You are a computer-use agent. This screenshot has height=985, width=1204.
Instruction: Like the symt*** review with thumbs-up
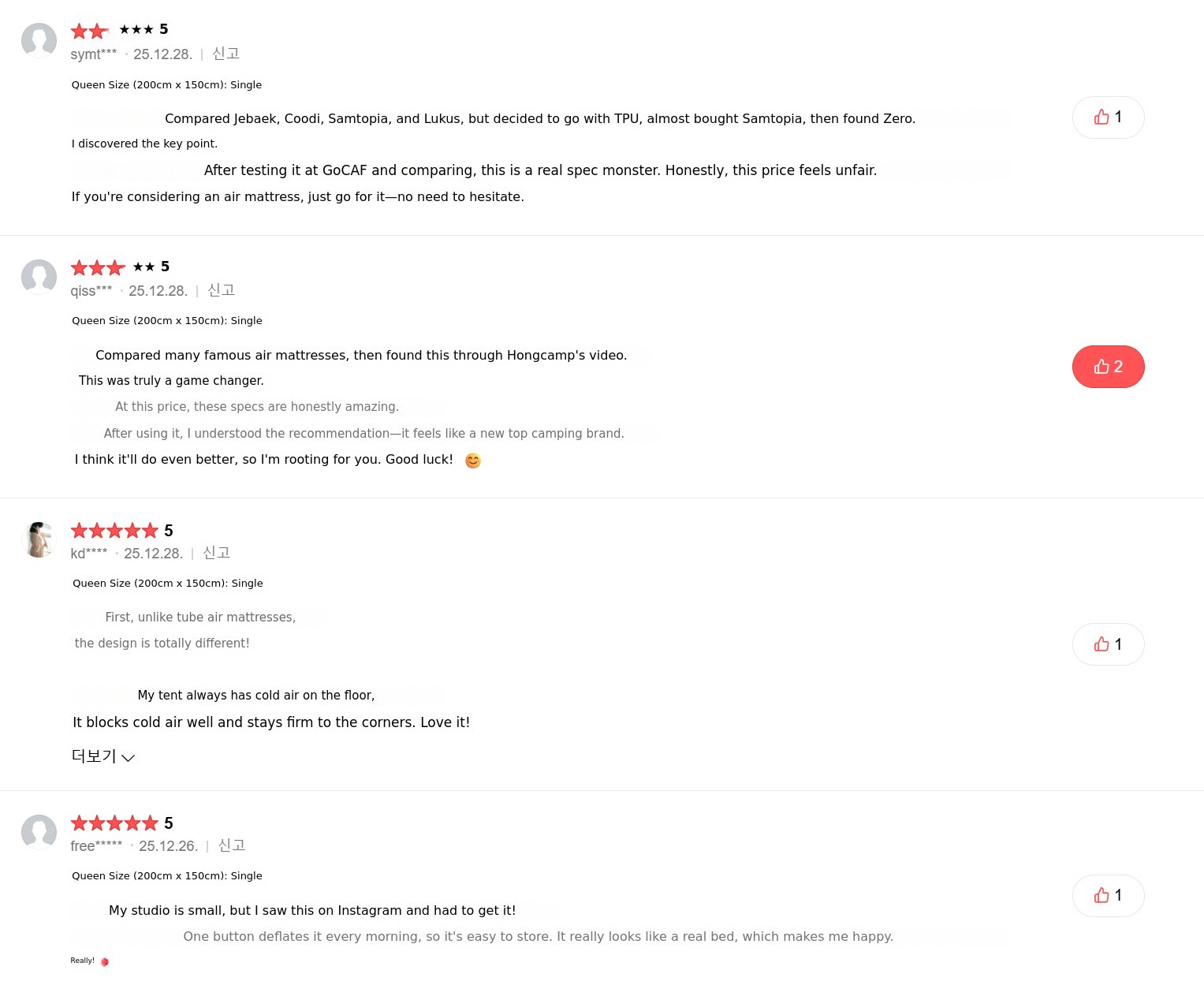1108,118
